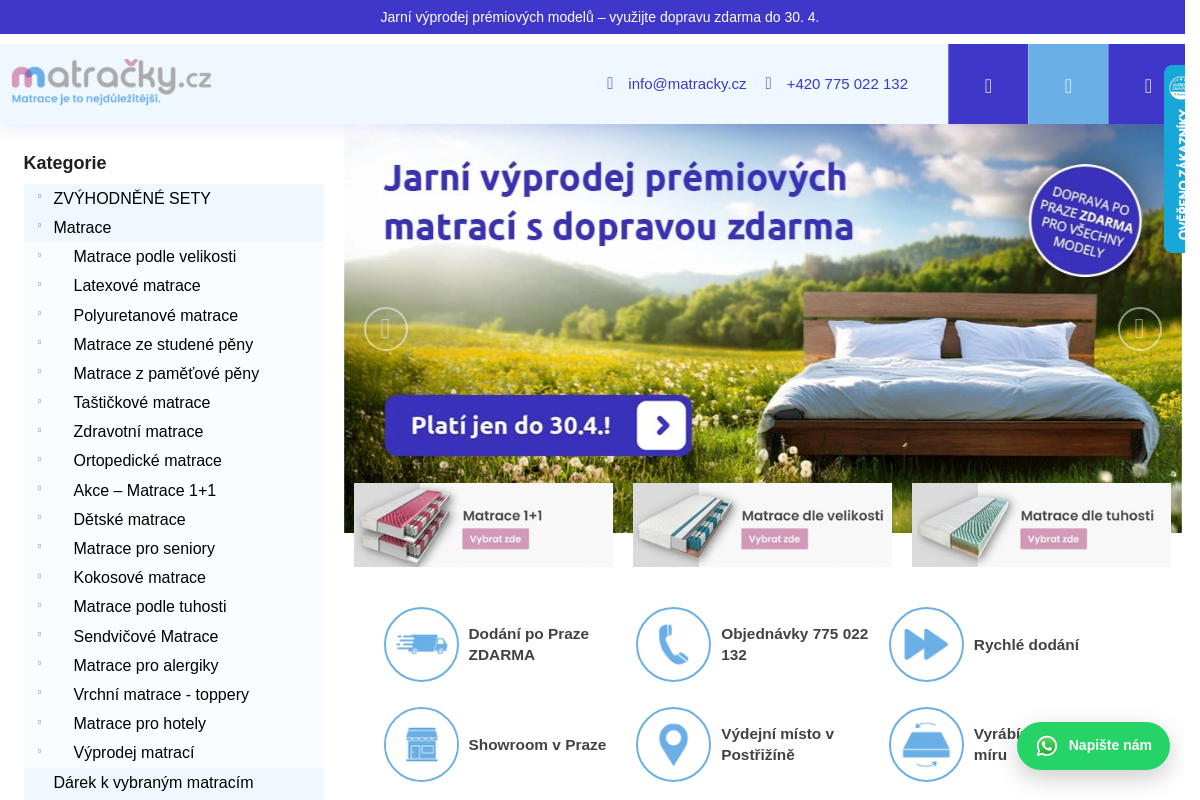Screen dimensions: 1200x800
Task: Open the shopping cart icon in the header
Action: [x=1148, y=84]
